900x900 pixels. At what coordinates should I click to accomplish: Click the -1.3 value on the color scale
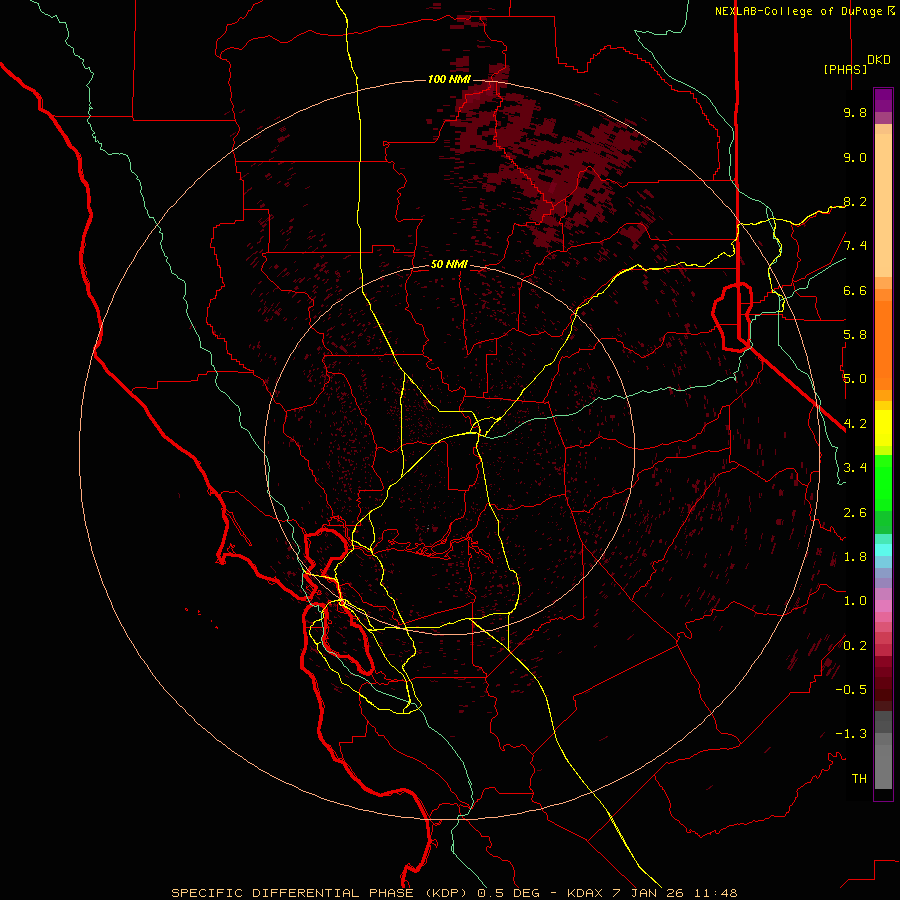pyautogui.click(x=851, y=734)
